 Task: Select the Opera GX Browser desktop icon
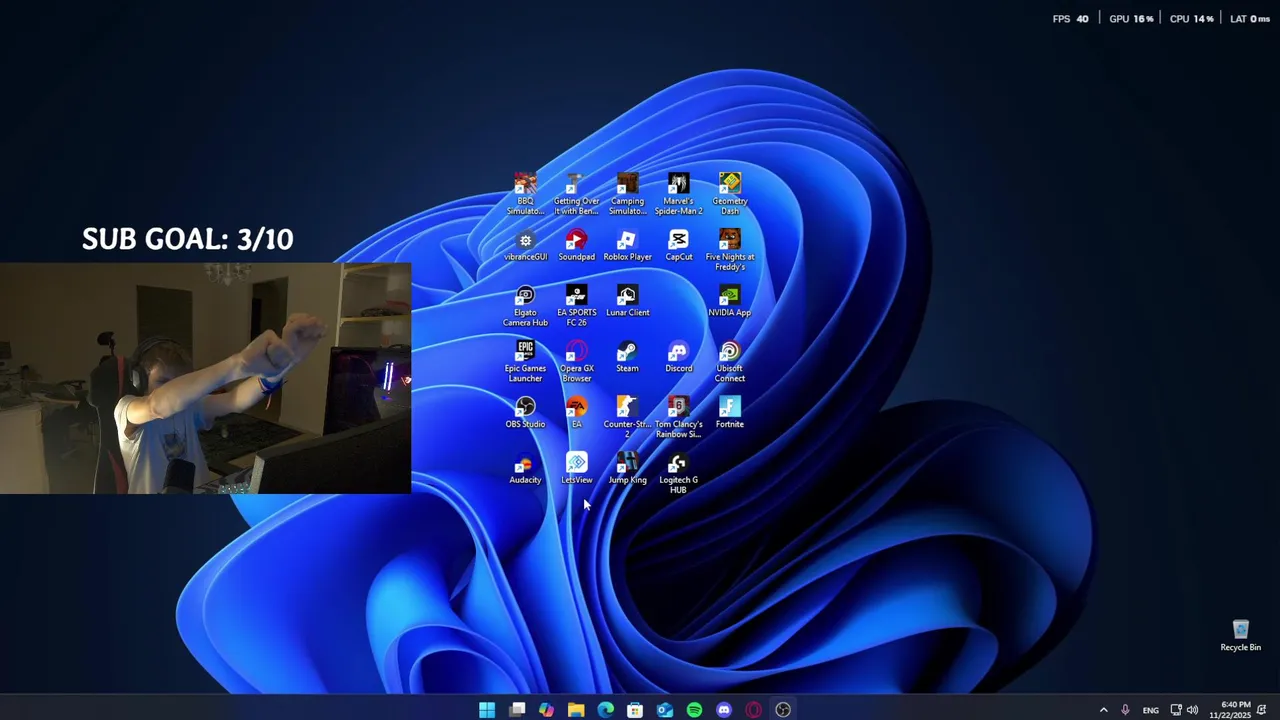pyautogui.click(x=576, y=362)
